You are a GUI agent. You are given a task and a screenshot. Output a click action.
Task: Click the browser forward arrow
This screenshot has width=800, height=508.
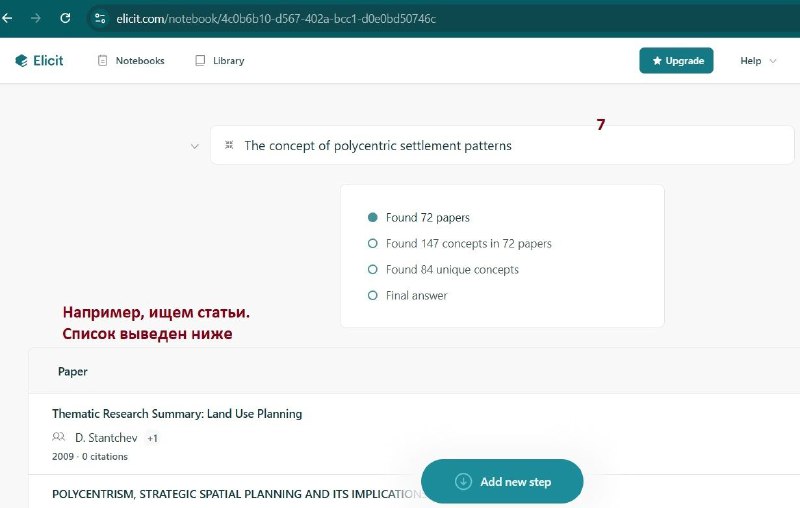[x=36, y=18]
